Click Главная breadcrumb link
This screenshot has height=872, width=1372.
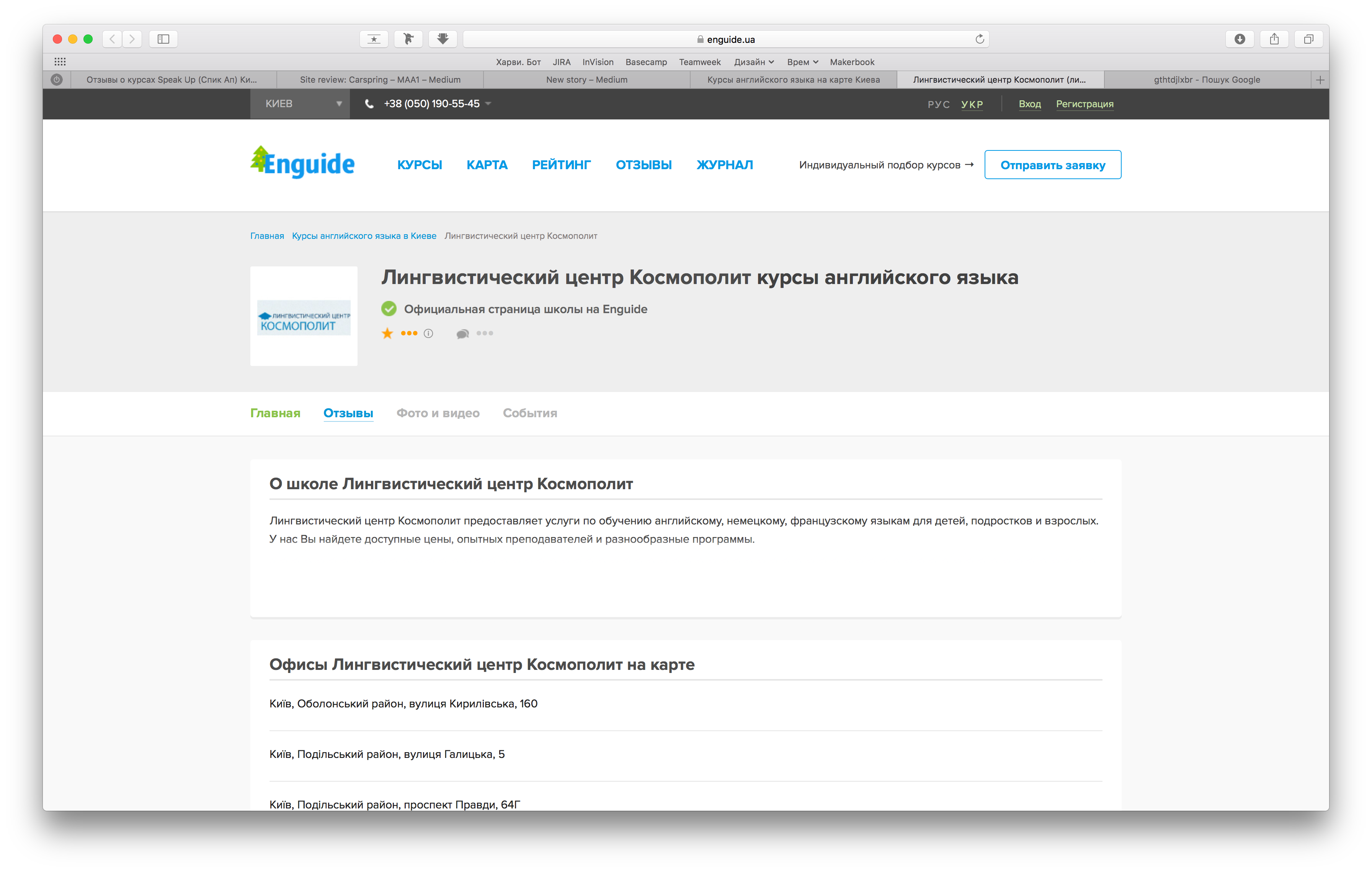[x=267, y=236]
